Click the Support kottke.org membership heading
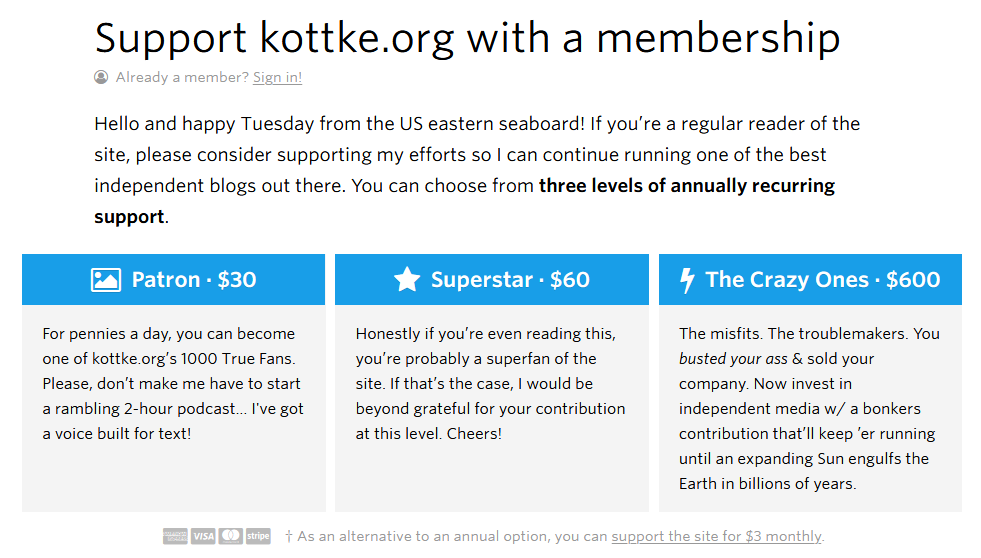This screenshot has height=558, width=981. 467,38
